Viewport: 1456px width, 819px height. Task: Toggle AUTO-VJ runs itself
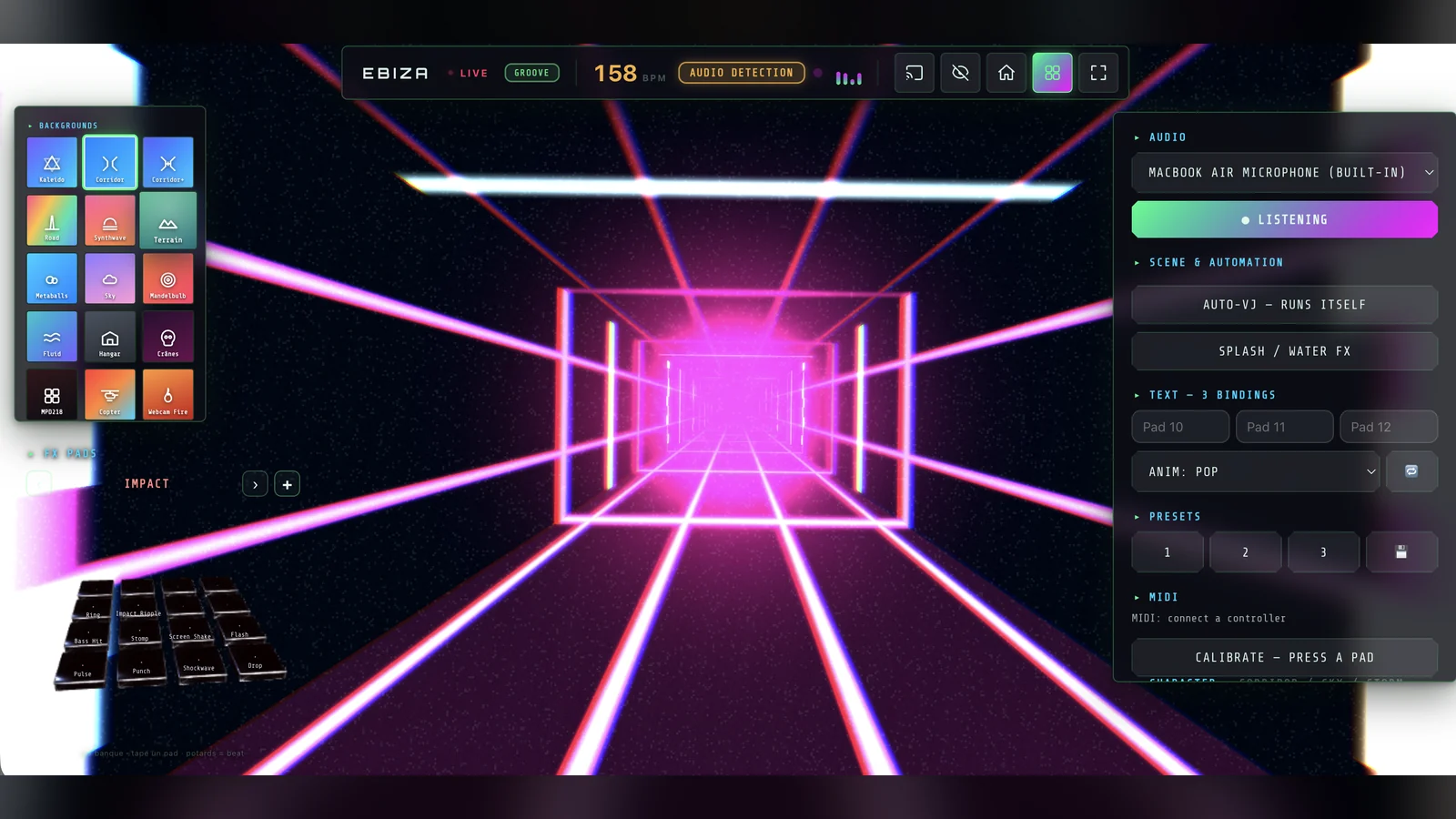tap(1285, 305)
